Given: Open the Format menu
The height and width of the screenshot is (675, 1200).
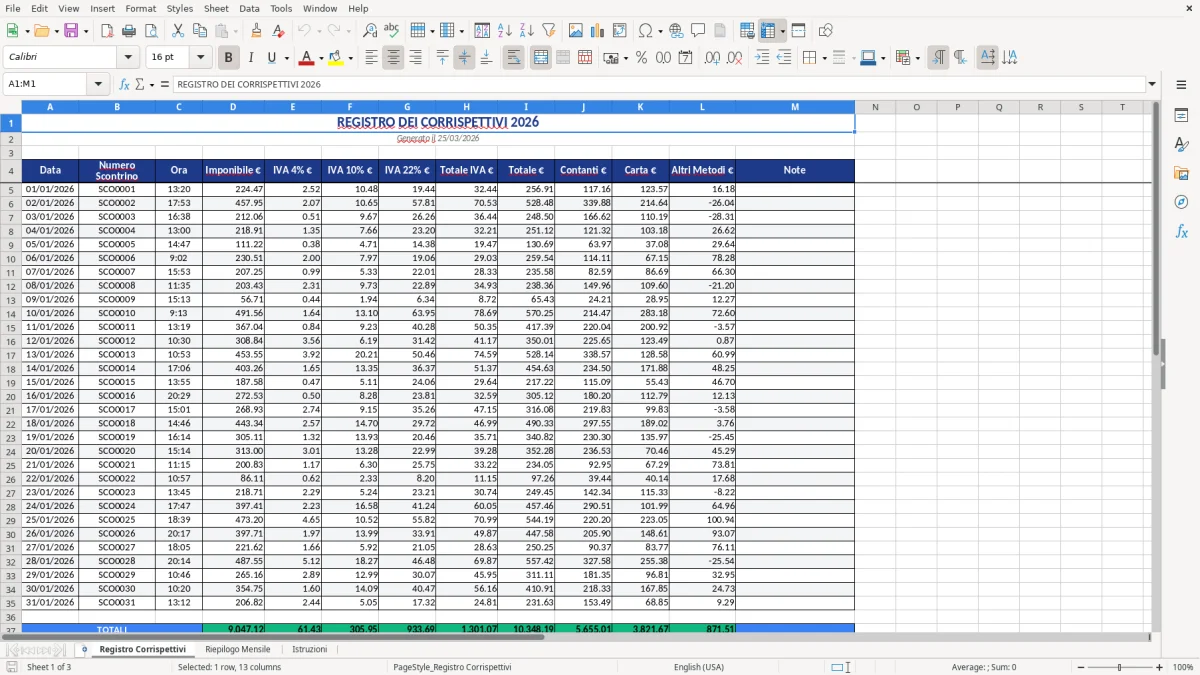Looking at the screenshot, I should tap(141, 8).
